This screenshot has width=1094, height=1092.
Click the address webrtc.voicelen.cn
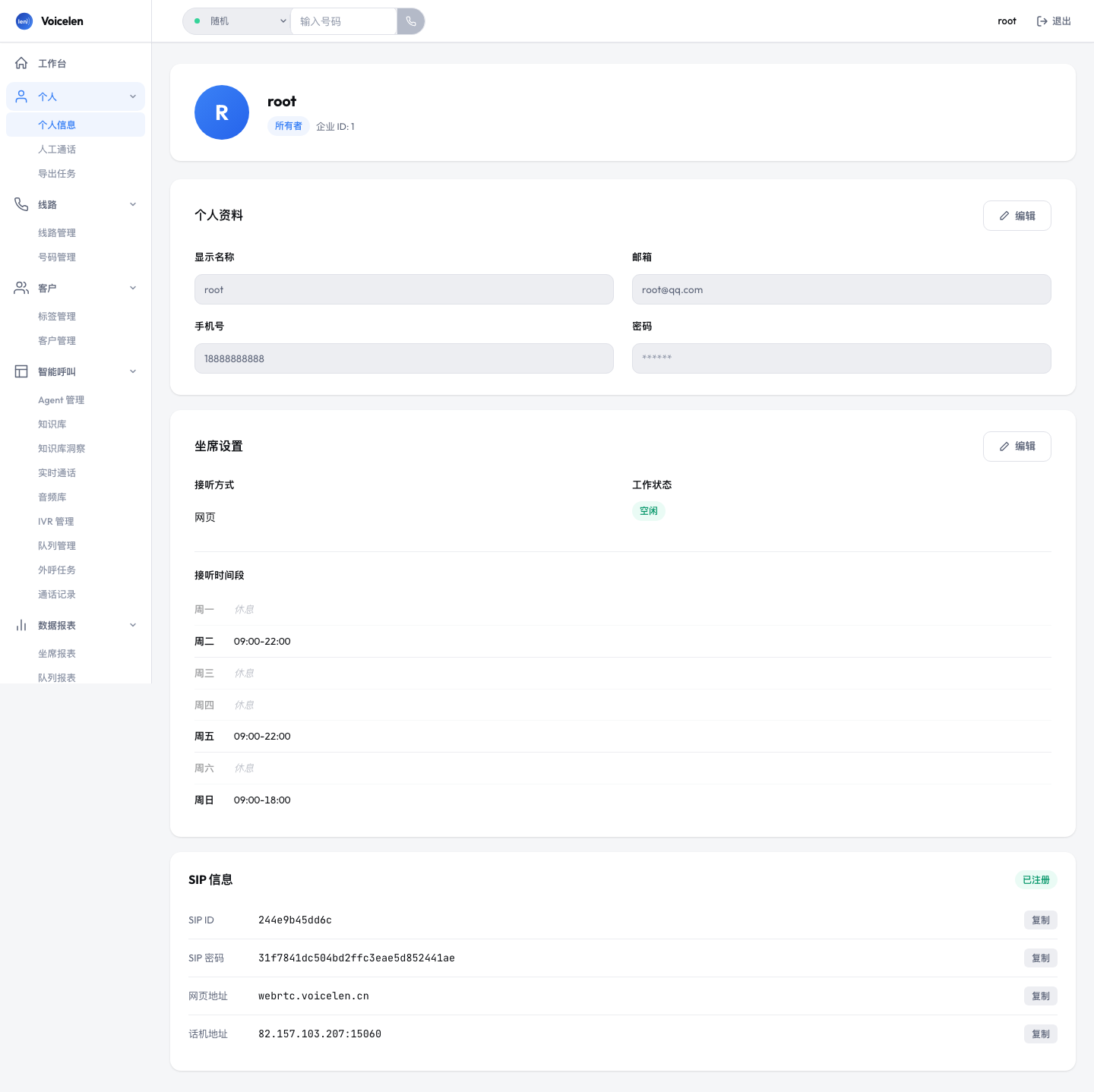pos(314,996)
